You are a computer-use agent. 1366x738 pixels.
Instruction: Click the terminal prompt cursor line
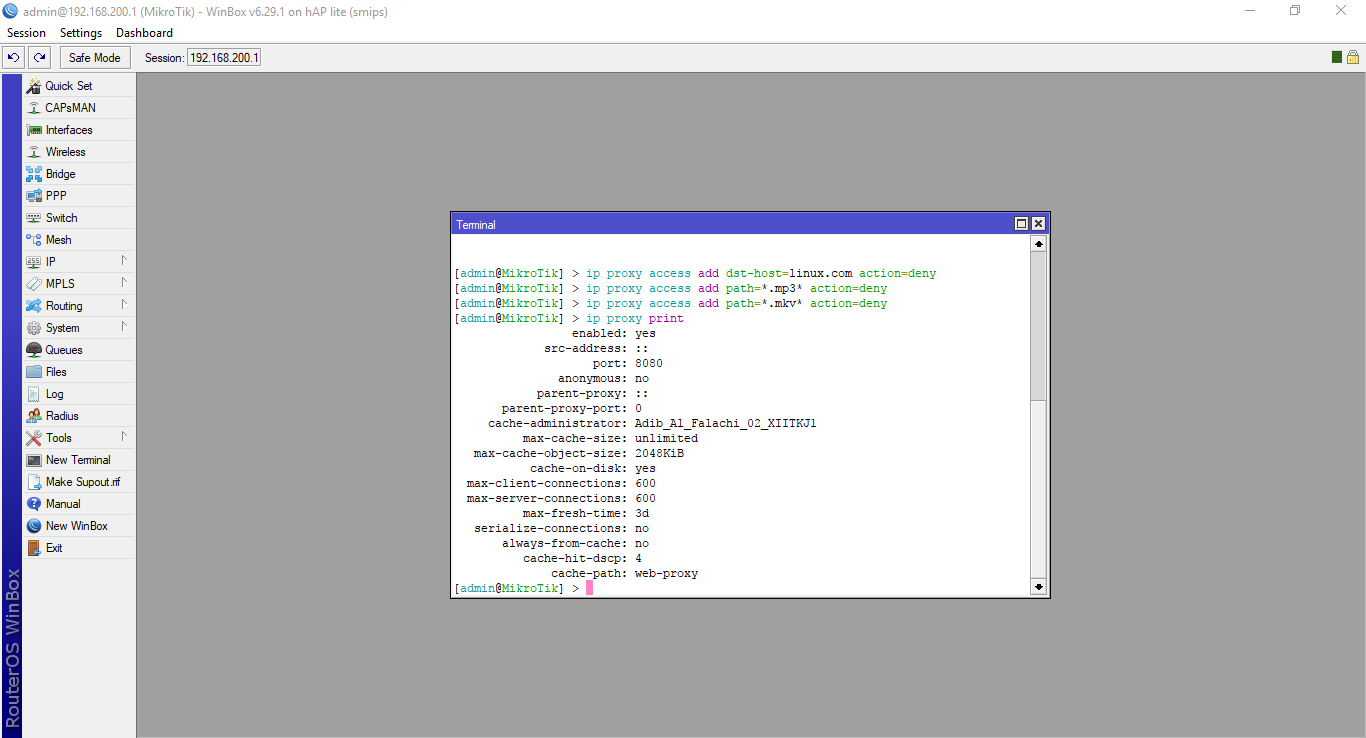coord(524,588)
